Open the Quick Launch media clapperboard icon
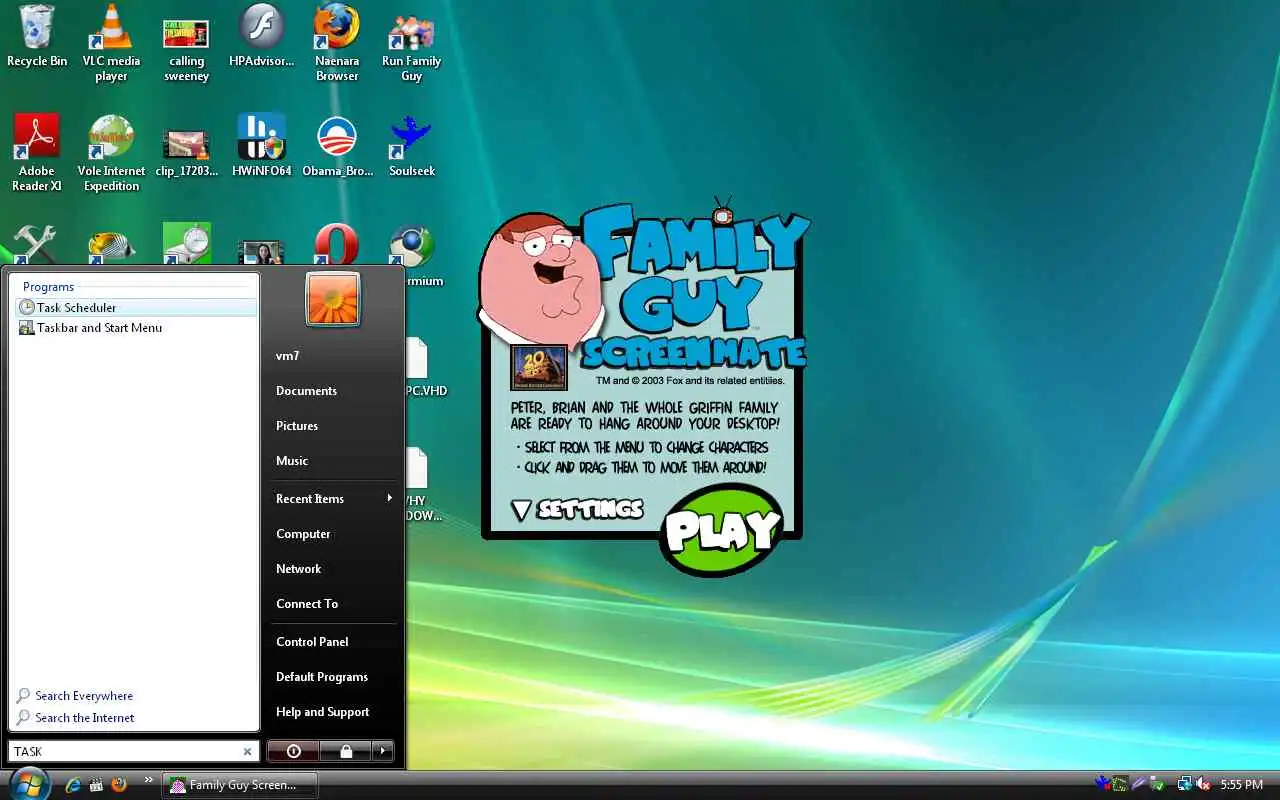The height and width of the screenshot is (800, 1280). point(96,785)
